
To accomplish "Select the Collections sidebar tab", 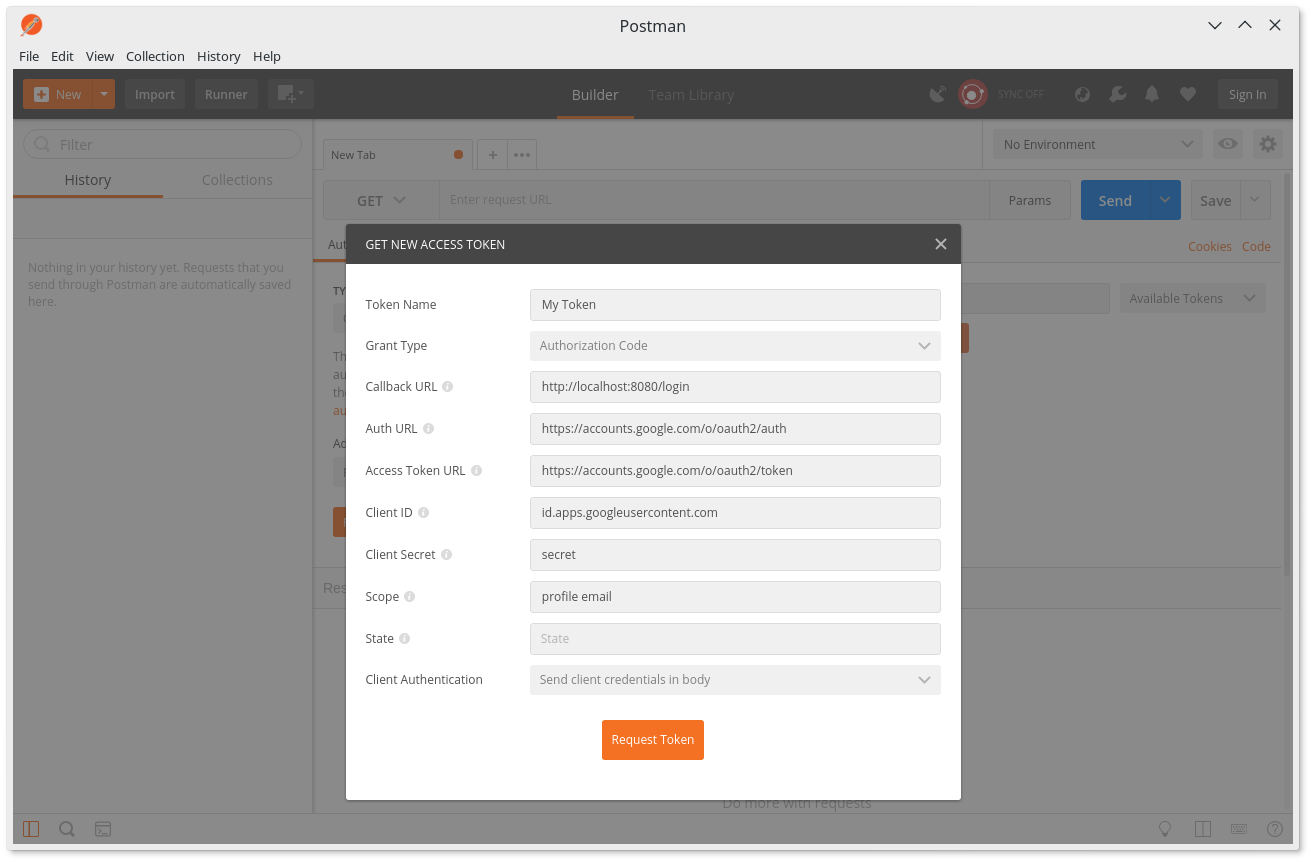I will [237, 180].
